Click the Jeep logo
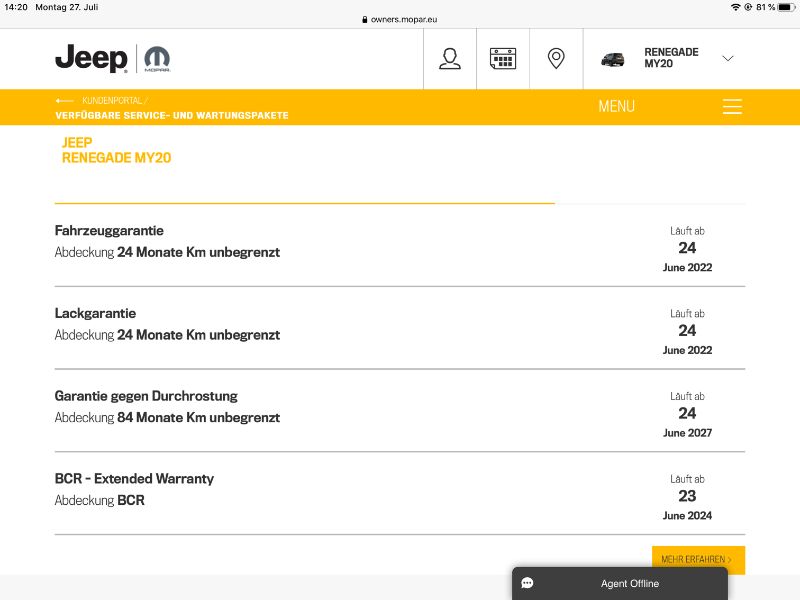Image resolution: width=800 pixels, height=600 pixels. 91,58
